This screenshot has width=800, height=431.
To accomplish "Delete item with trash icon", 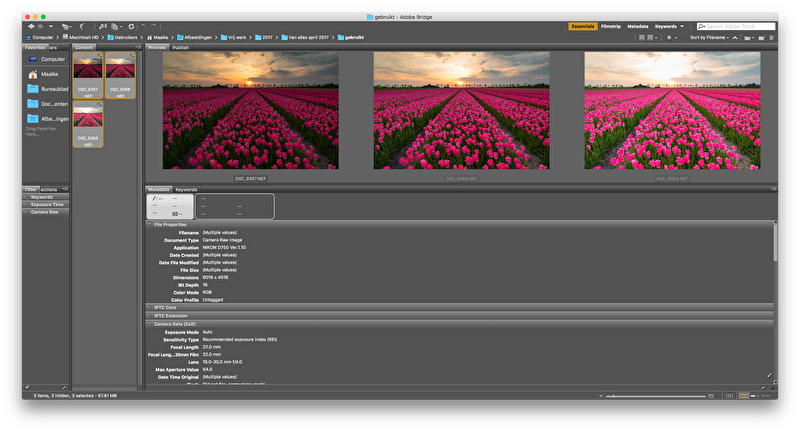I will click(x=771, y=38).
